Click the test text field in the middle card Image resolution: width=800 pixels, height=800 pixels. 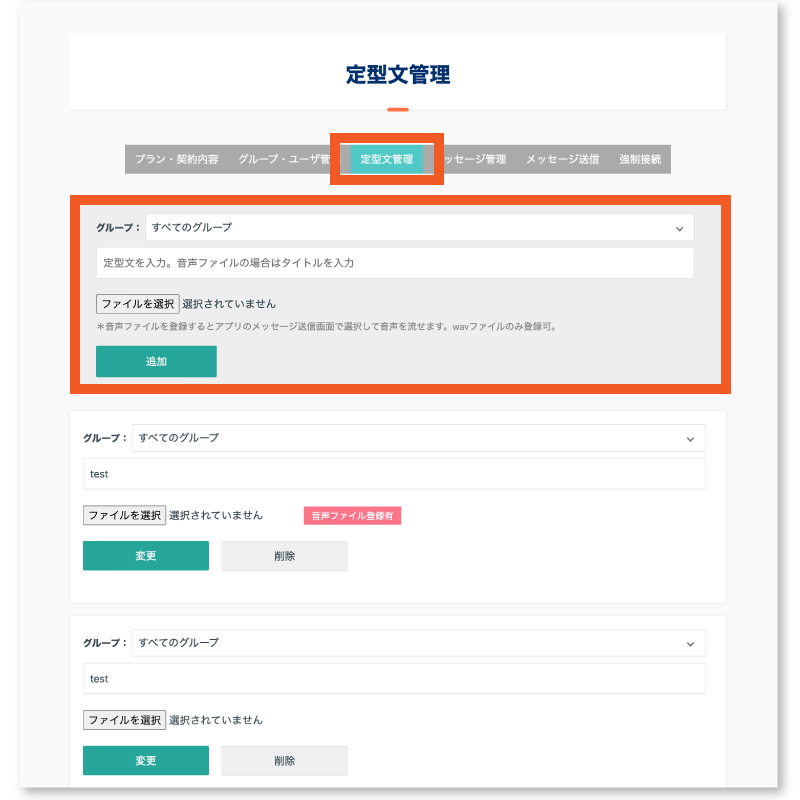pyautogui.click(x=394, y=473)
